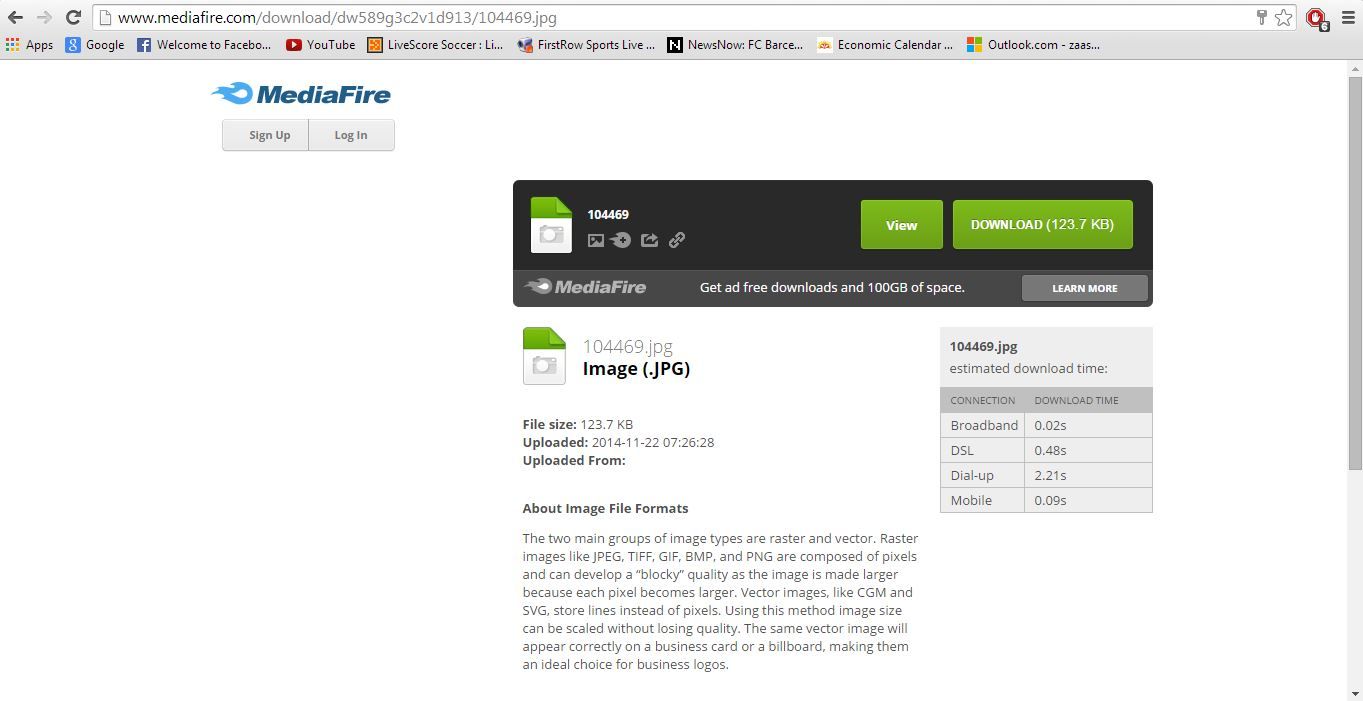Click the Sign Up button
Image resolution: width=1363 pixels, height=701 pixels.
coord(268,134)
